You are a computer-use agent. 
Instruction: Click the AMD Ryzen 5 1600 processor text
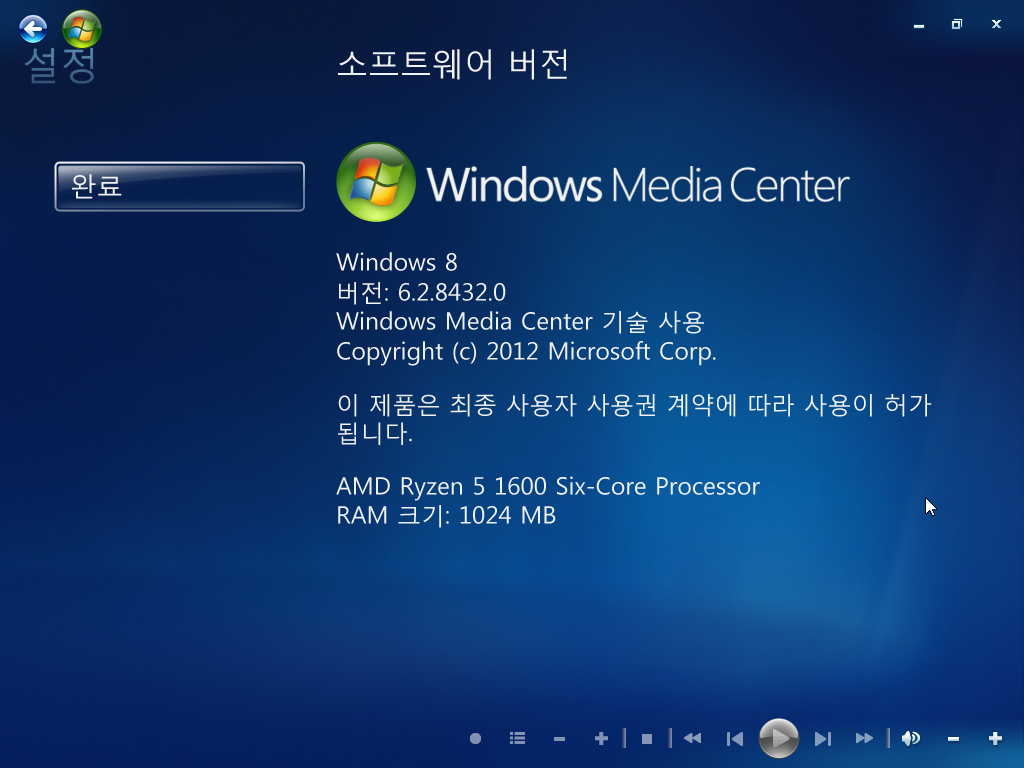[x=548, y=487]
